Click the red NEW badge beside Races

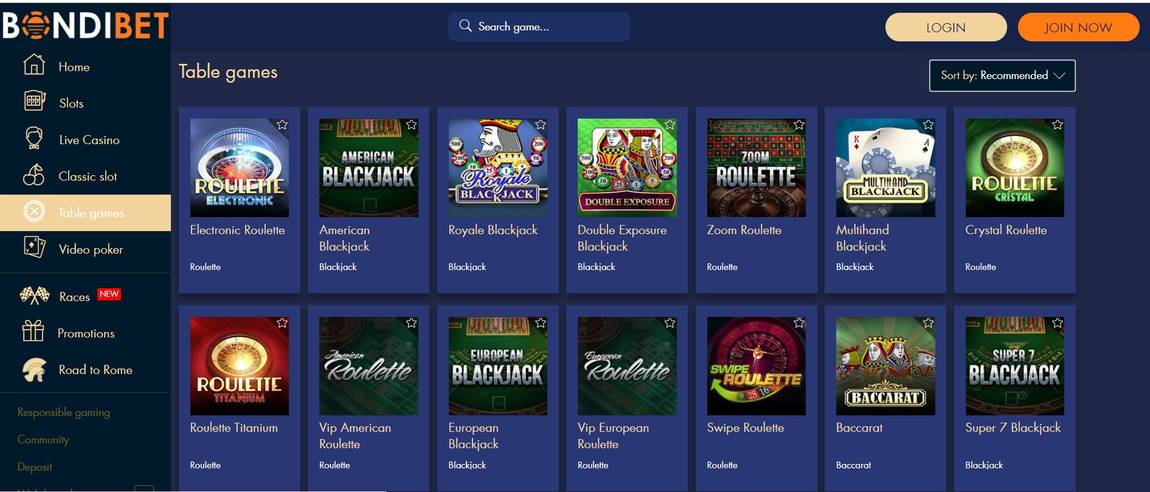point(109,294)
